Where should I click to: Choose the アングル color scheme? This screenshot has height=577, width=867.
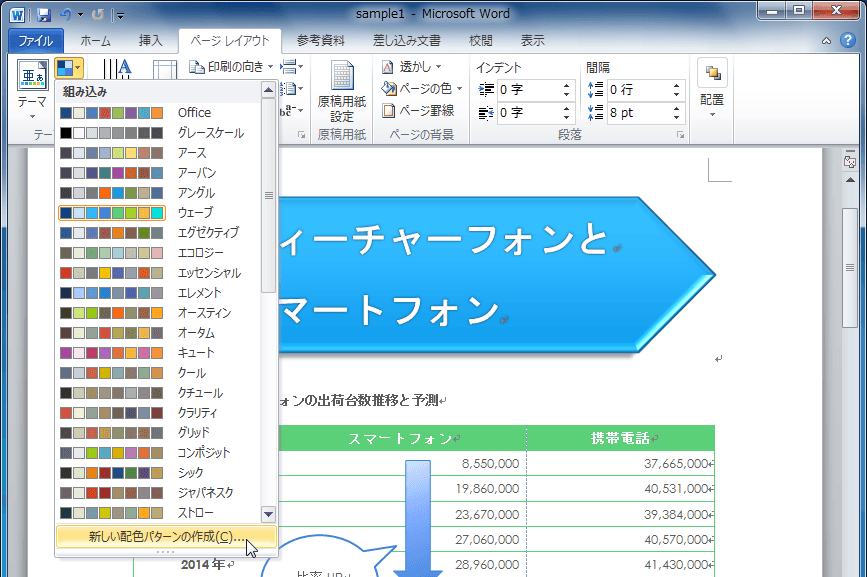click(159, 192)
